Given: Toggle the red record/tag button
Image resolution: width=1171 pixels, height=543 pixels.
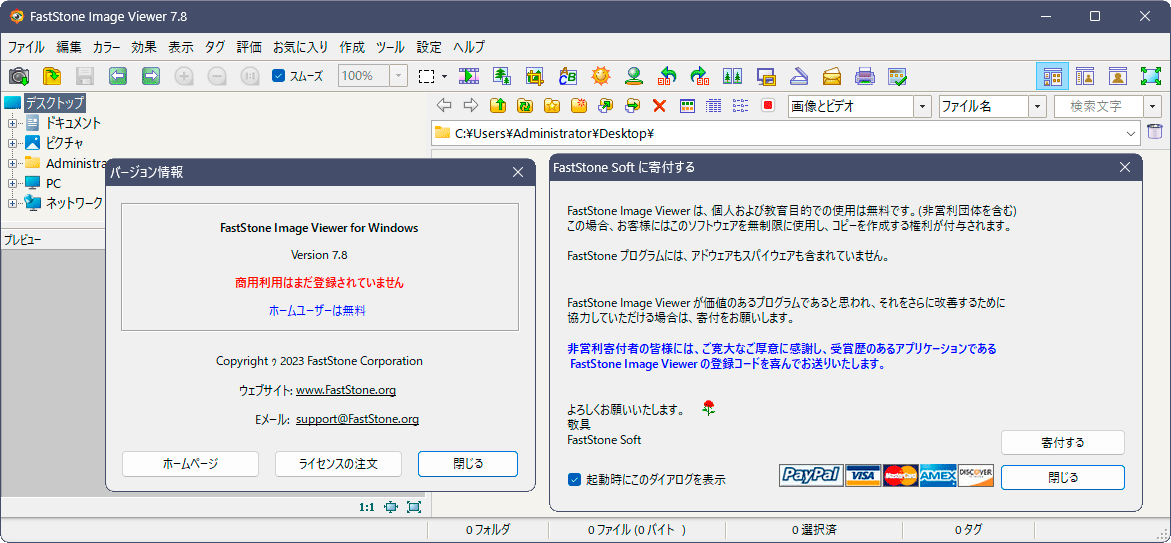Looking at the screenshot, I should 767,106.
